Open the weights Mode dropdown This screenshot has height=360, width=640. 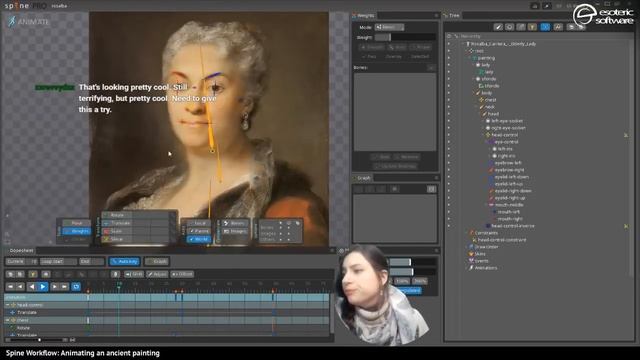coord(389,27)
